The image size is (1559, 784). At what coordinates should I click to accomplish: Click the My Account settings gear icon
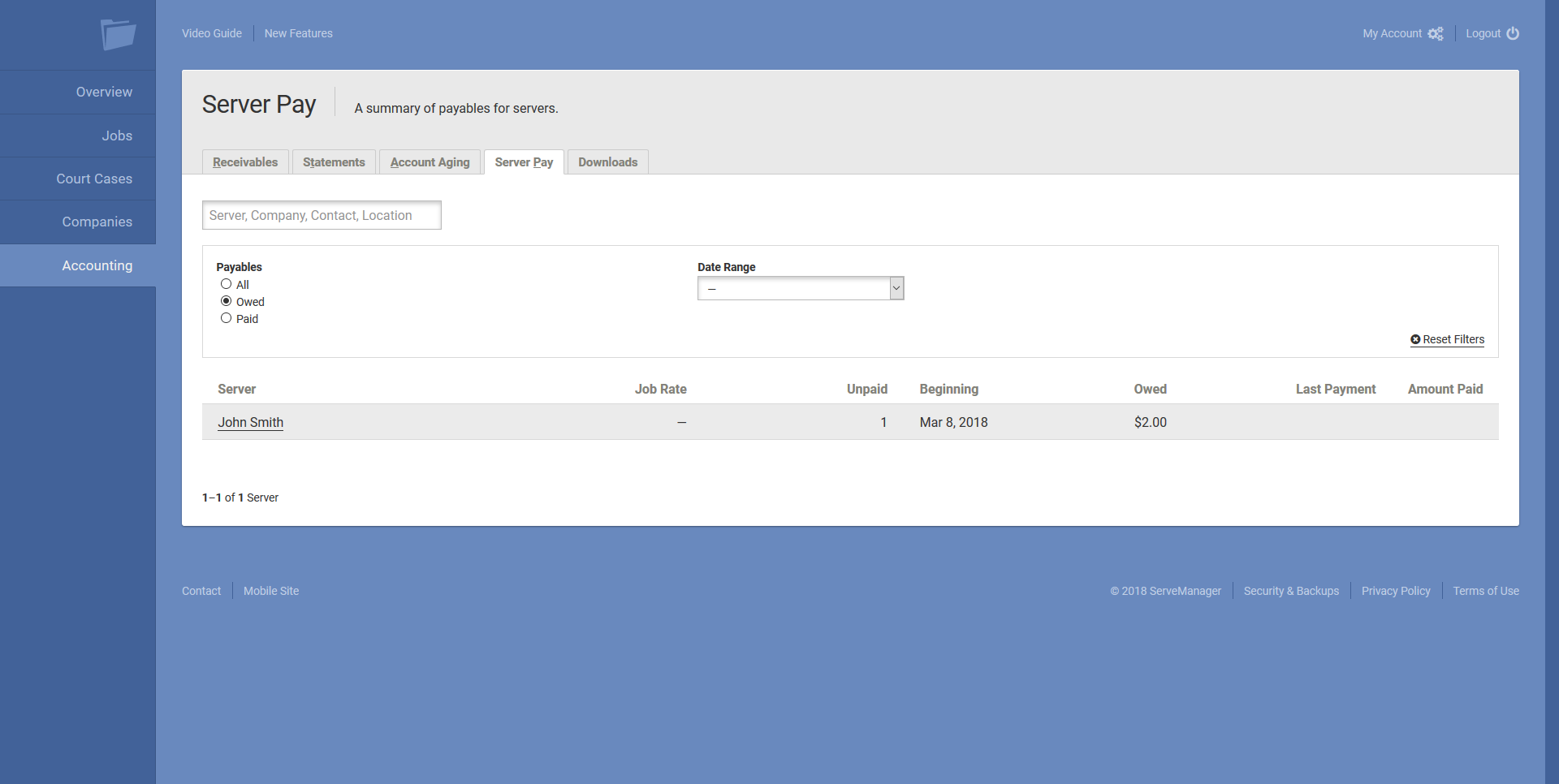click(x=1436, y=33)
